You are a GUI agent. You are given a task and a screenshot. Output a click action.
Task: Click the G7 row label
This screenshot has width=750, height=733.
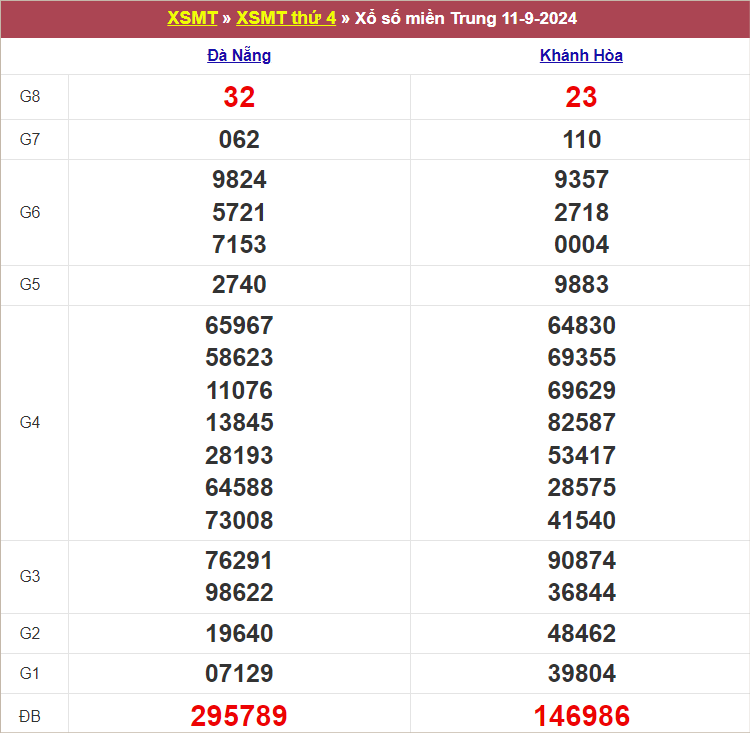click(x=30, y=139)
